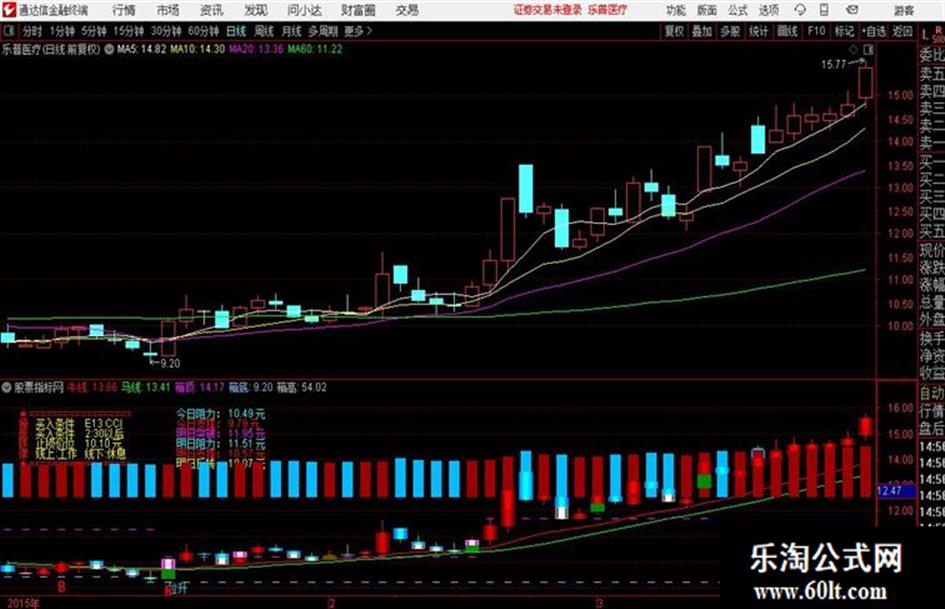Switch to the 1分钟 period tab
Image resolution: width=945 pixels, height=609 pixels.
(61, 31)
